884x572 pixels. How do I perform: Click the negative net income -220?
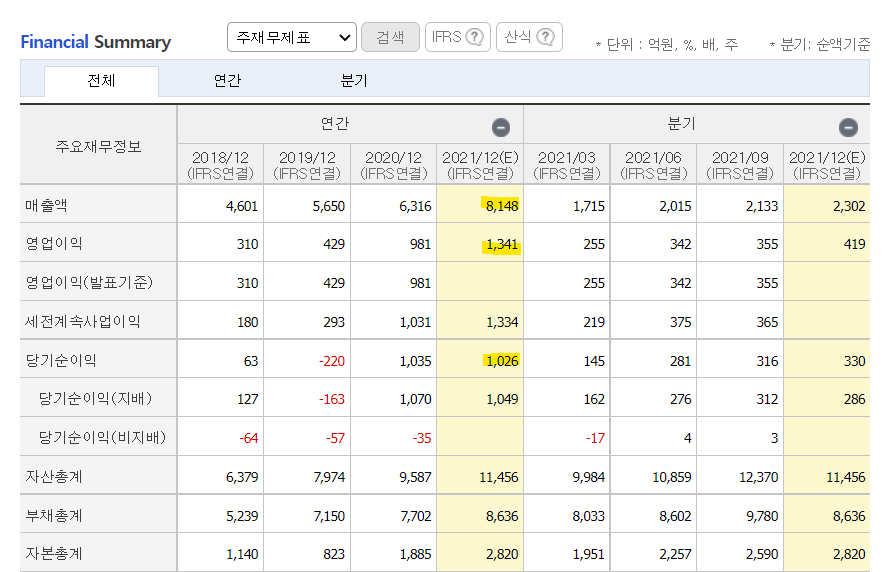coord(332,361)
